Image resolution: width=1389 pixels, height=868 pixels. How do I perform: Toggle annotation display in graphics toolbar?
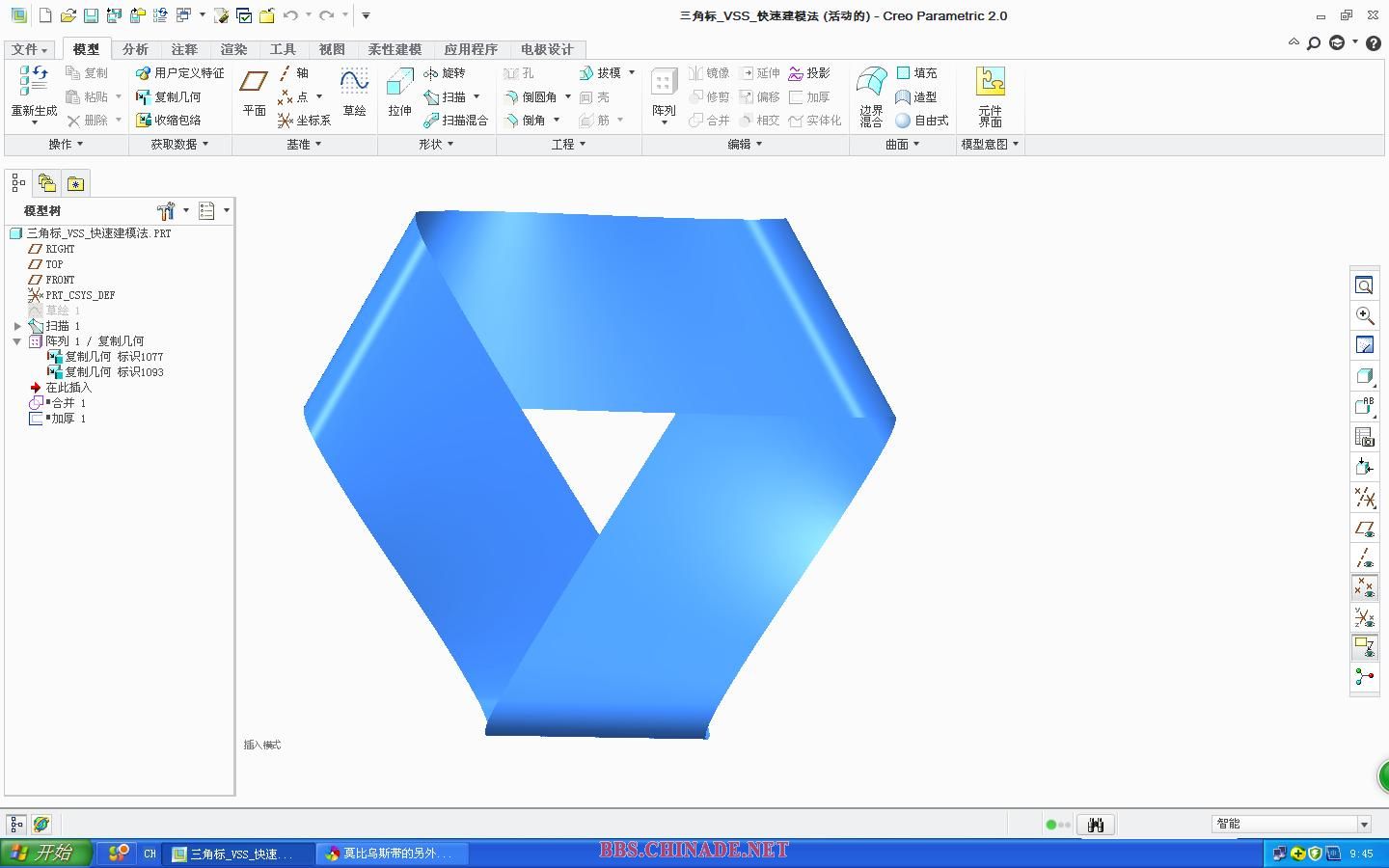click(x=1364, y=647)
